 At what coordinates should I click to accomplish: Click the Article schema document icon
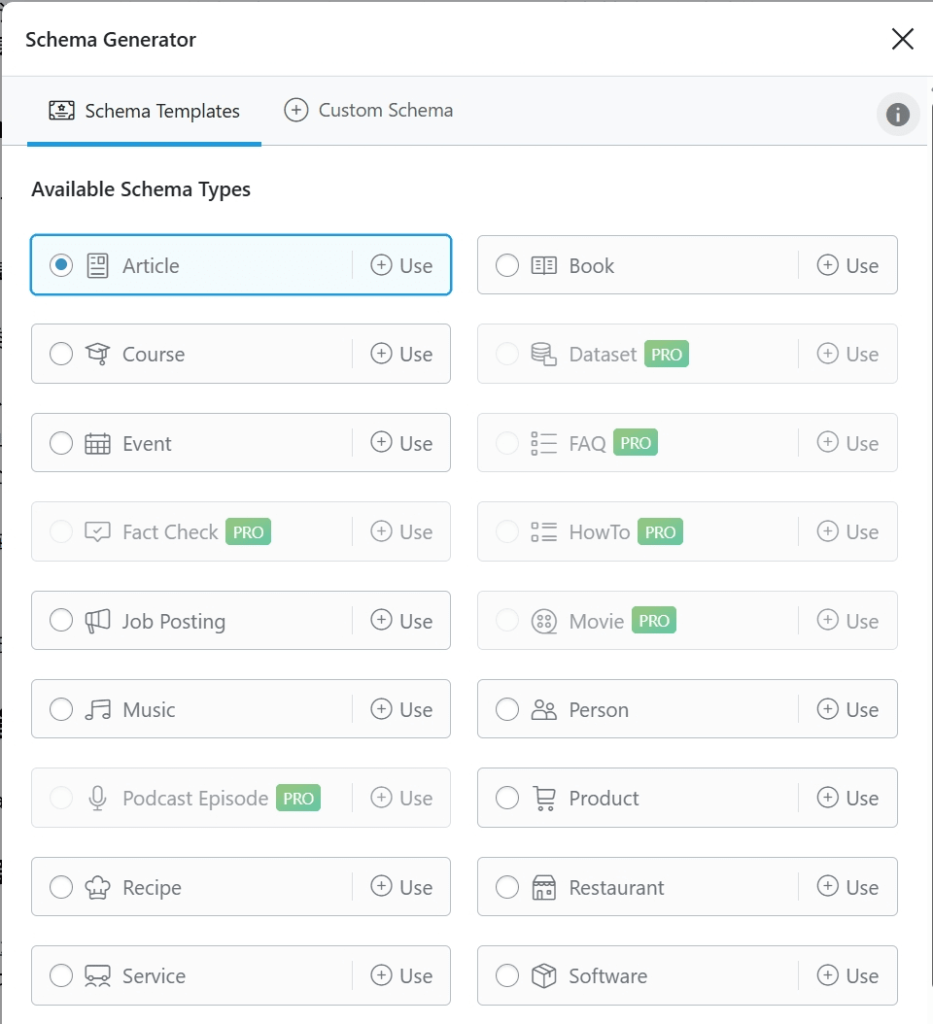point(97,266)
